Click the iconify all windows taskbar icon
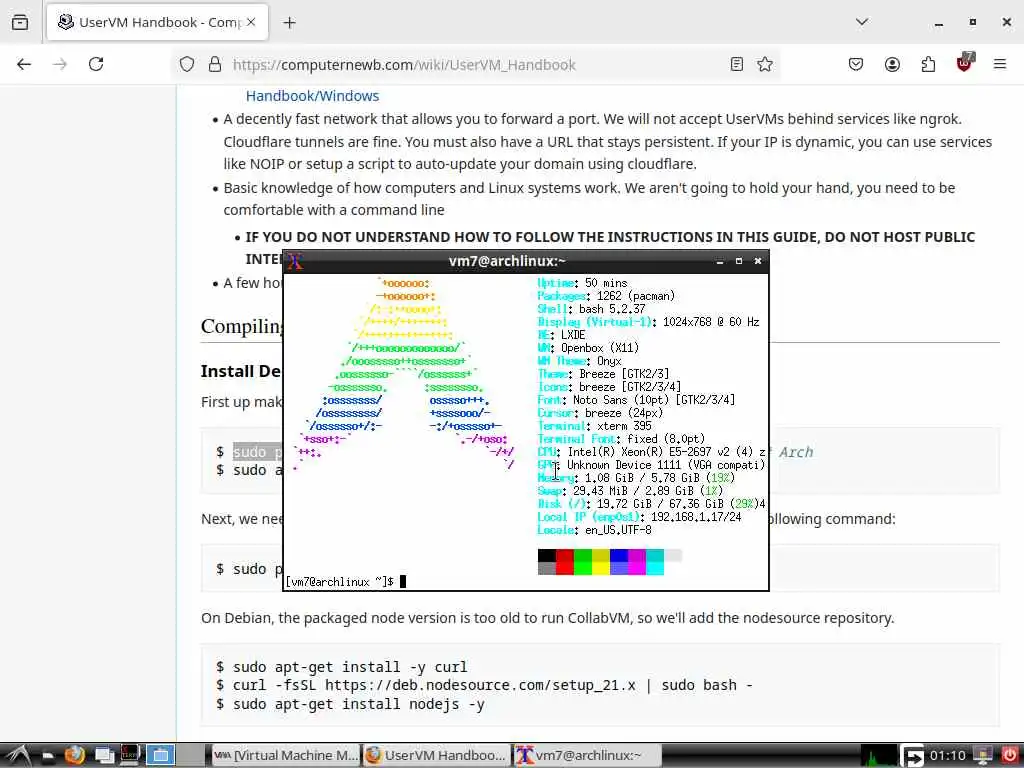Screen dimensions: 1024x768 click(x=103, y=756)
